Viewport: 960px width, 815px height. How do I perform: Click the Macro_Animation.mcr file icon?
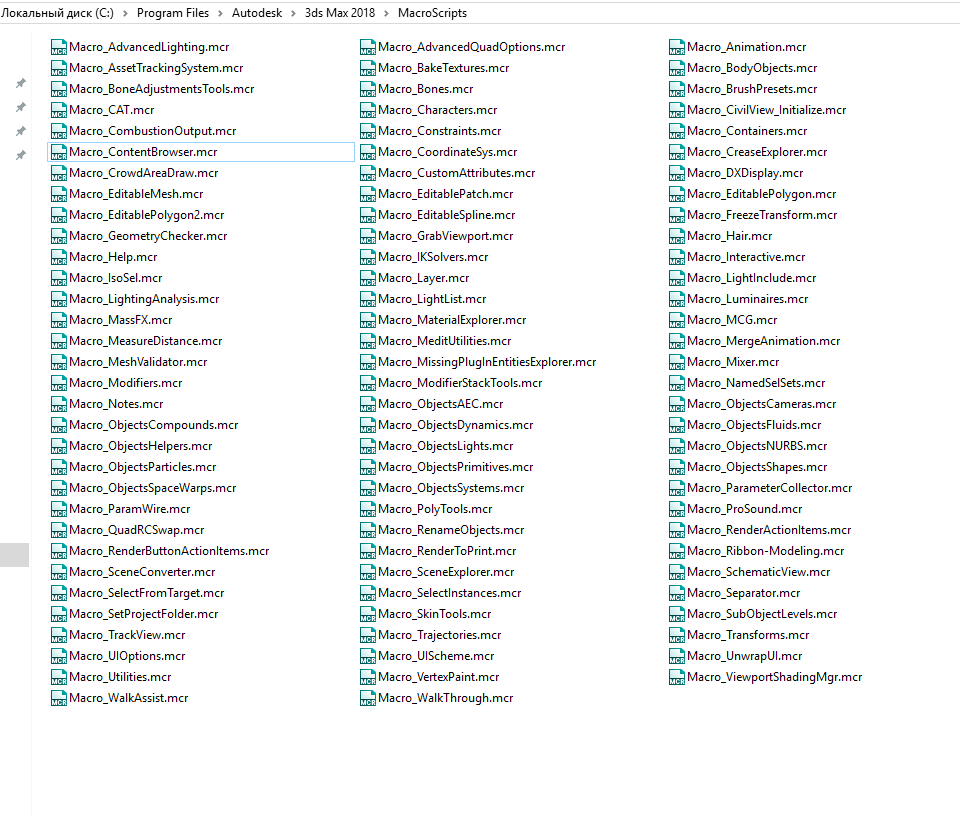[x=677, y=47]
